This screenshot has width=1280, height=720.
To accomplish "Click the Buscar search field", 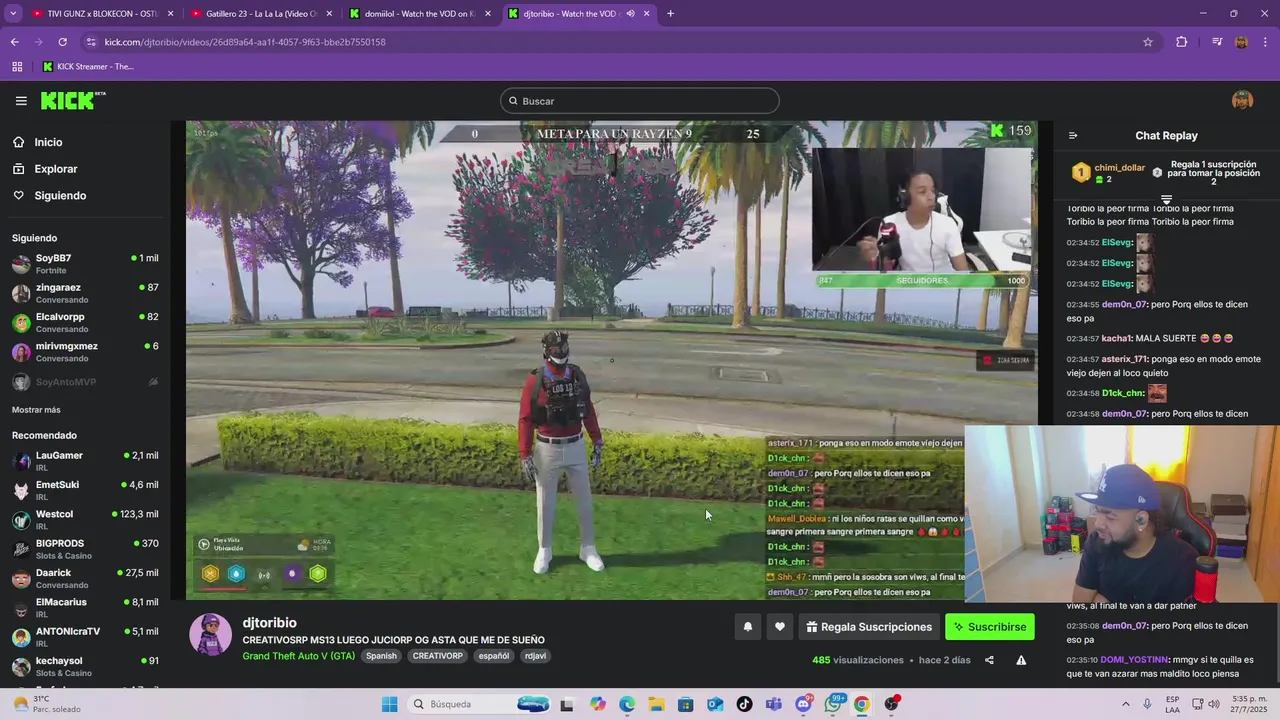I will coord(640,101).
